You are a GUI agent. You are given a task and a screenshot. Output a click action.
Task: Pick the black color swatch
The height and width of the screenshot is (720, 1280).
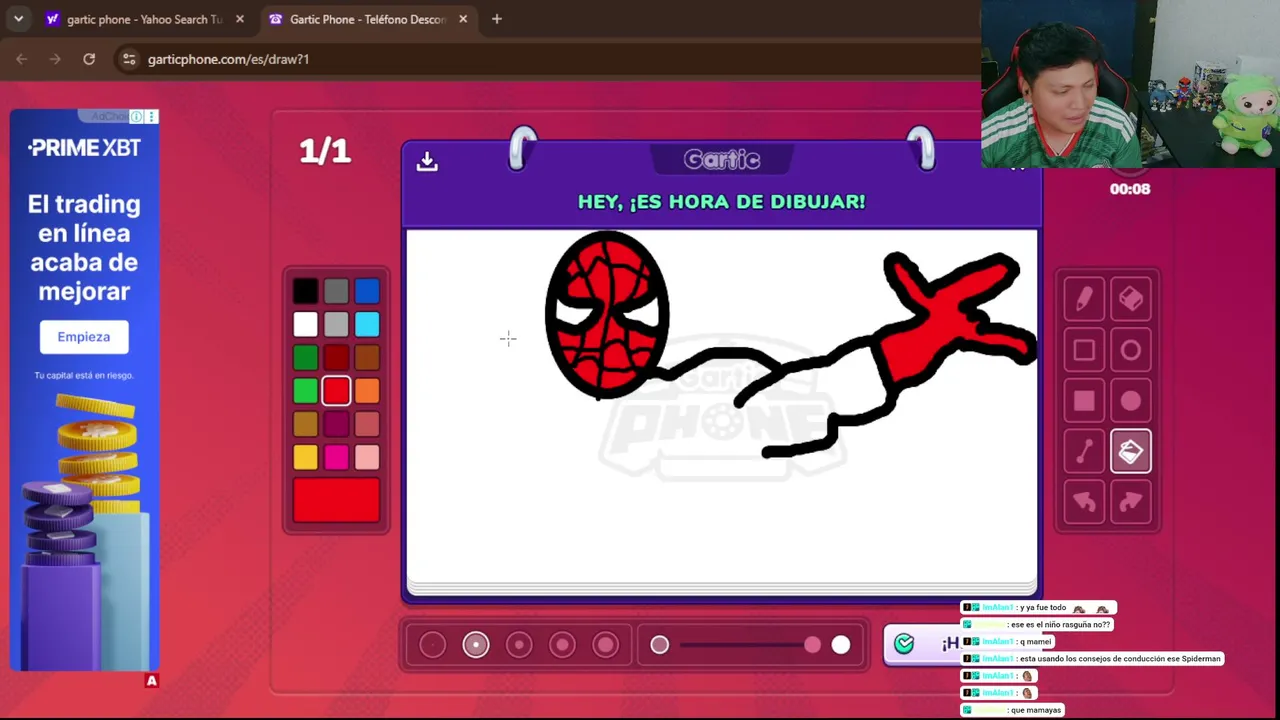tap(306, 291)
